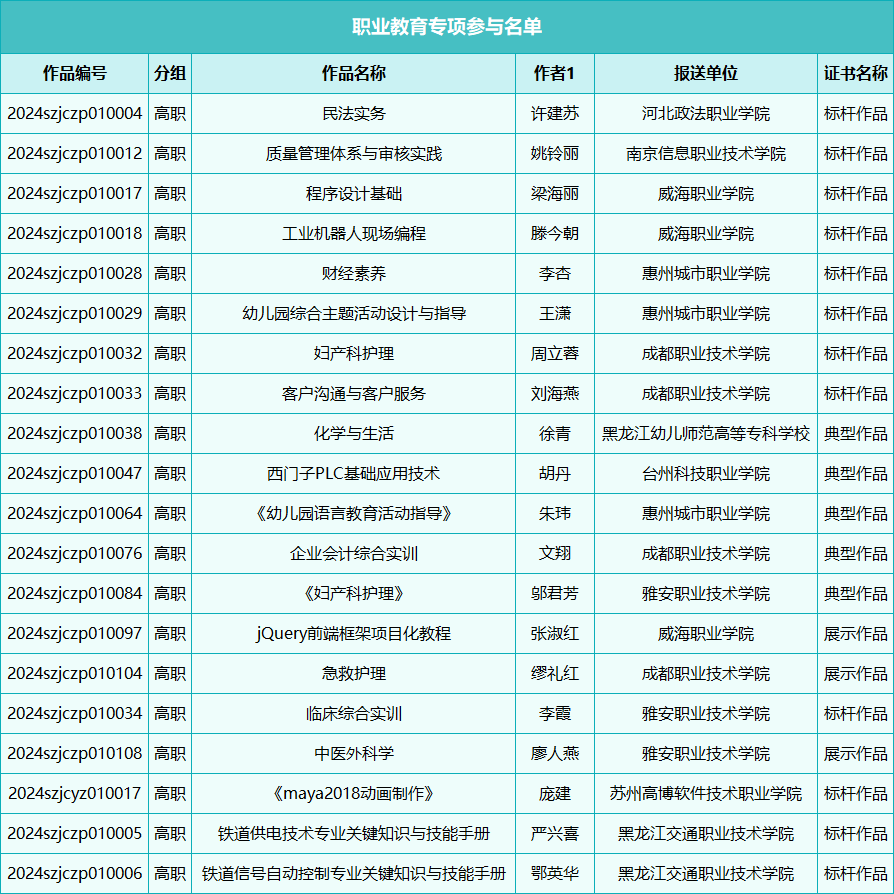Viewport: 894px width, 894px height.
Task: Click author name 滕今朝
Action: point(555,233)
